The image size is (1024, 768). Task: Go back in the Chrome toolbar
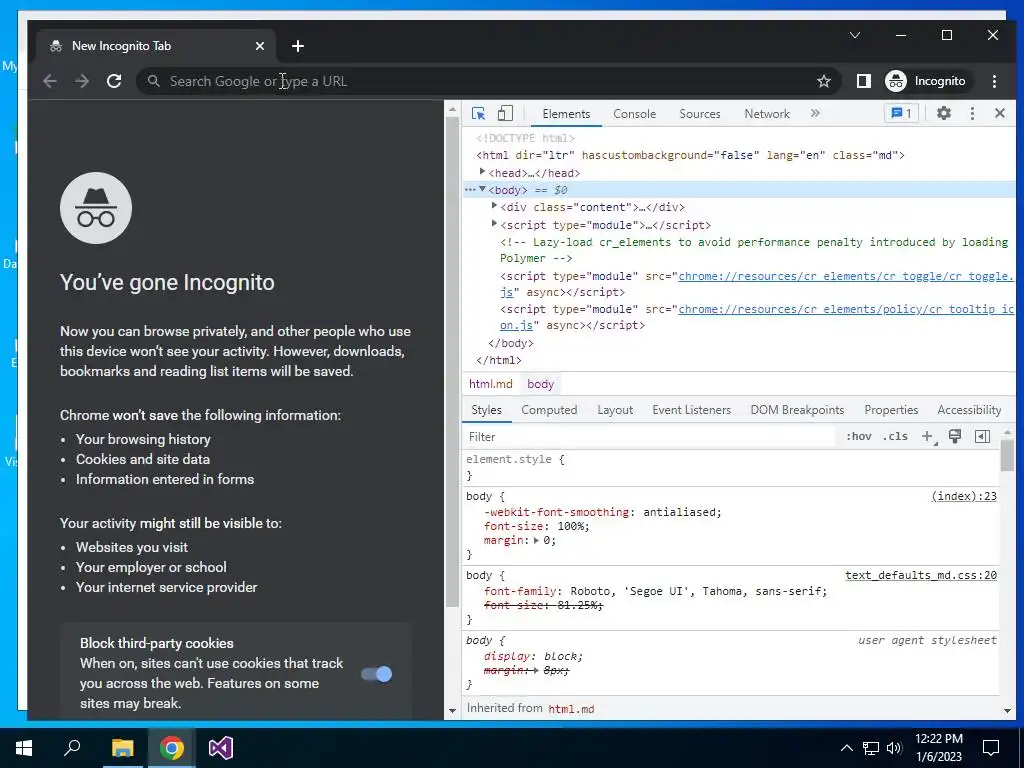[x=50, y=81]
